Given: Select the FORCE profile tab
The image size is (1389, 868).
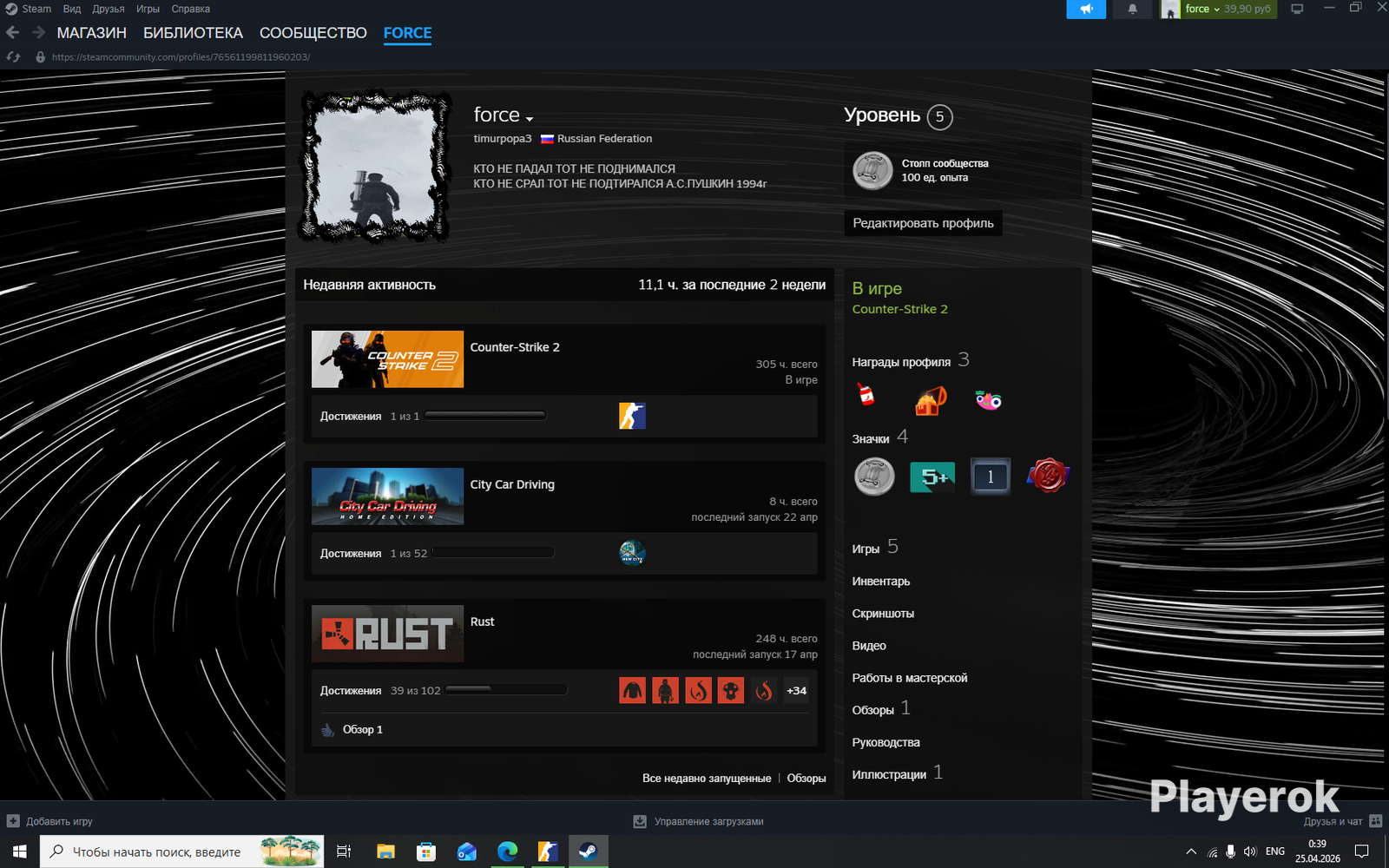Looking at the screenshot, I should point(407,33).
